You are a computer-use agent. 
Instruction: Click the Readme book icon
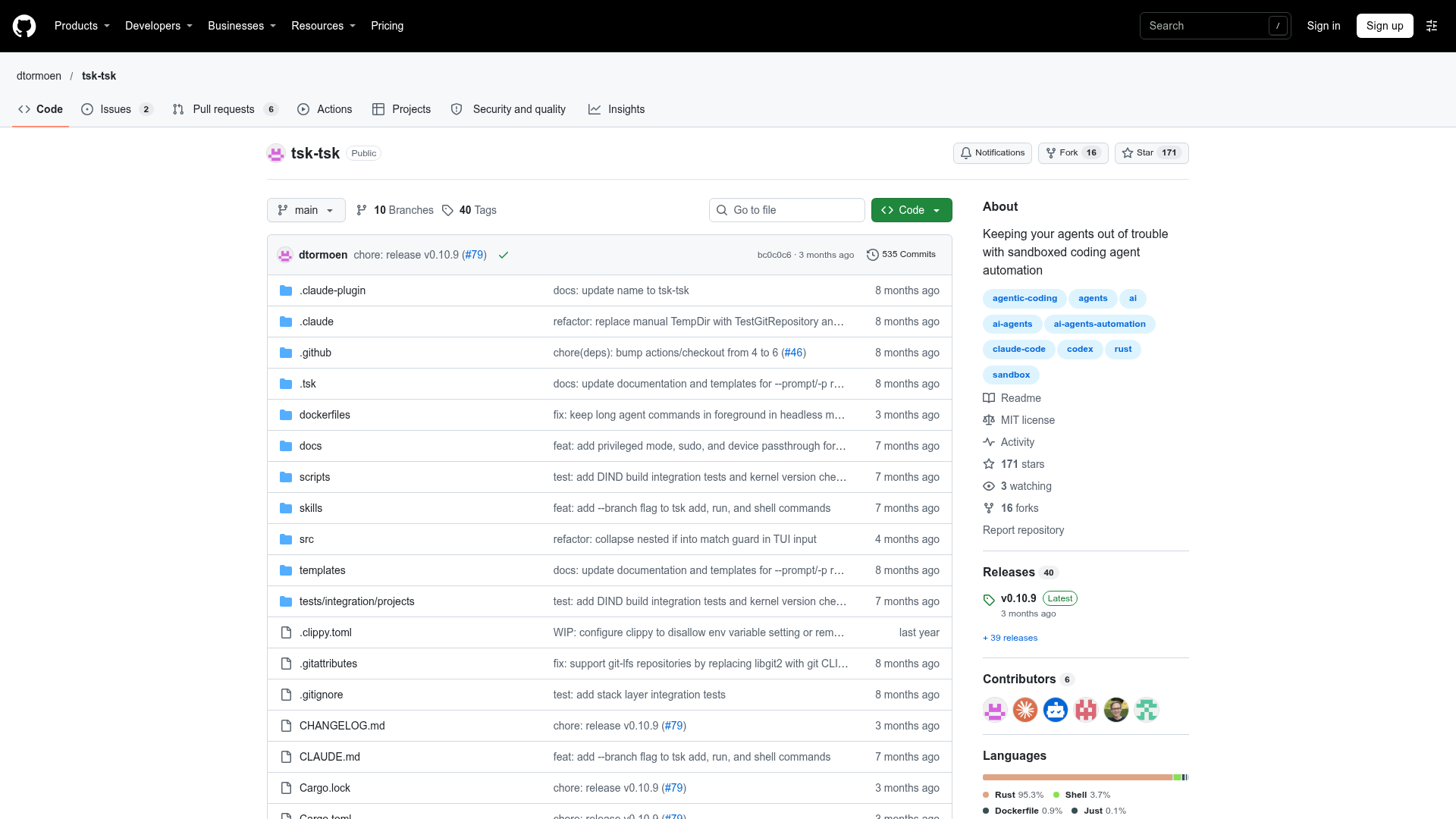click(989, 398)
